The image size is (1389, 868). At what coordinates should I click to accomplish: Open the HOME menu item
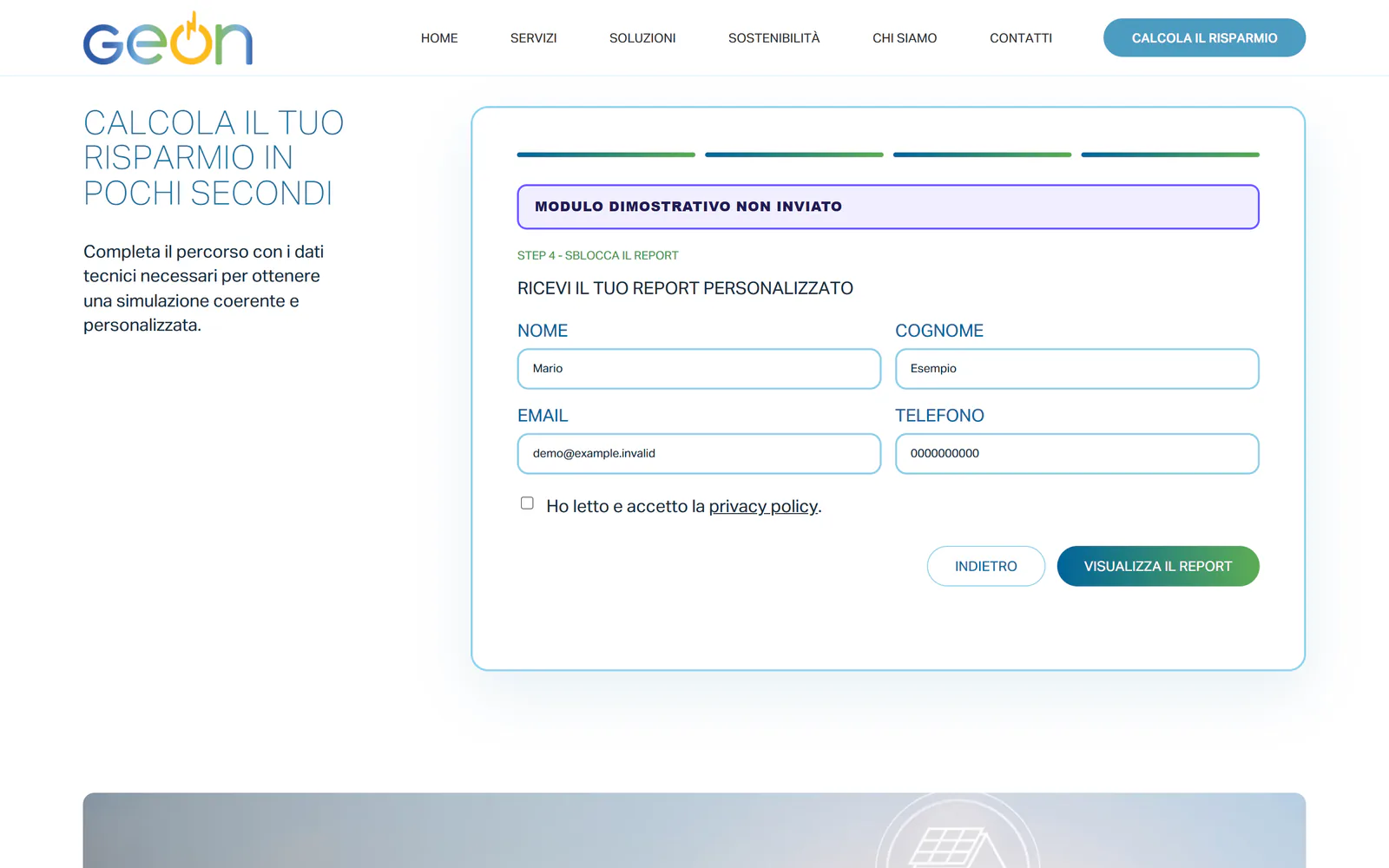pyautogui.click(x=439, y=38)
